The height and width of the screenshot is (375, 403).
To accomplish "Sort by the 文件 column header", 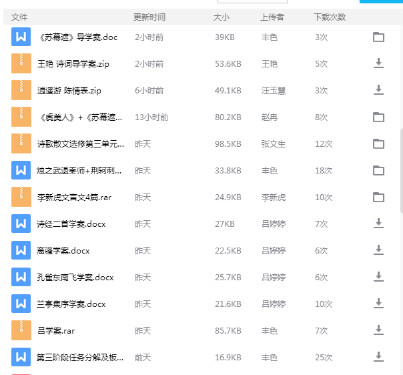I will coord(19,17).
